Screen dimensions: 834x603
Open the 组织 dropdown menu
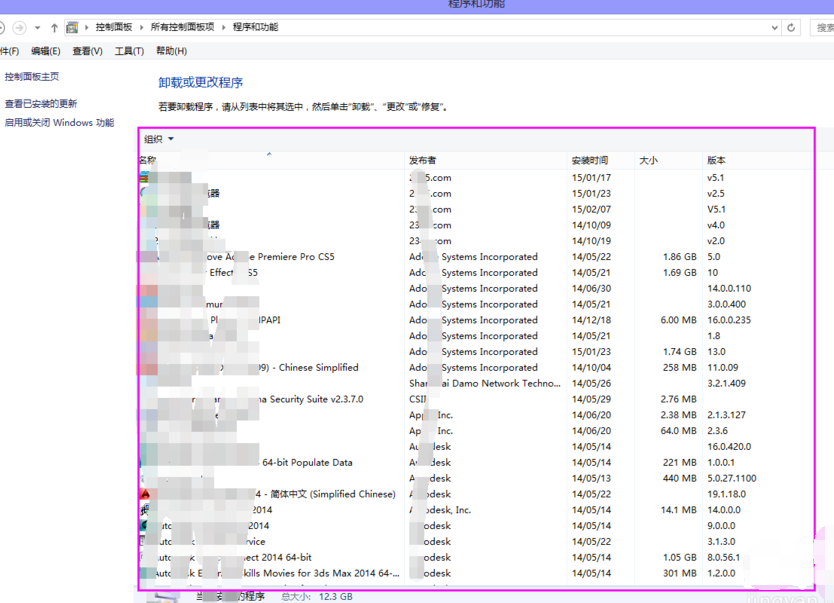(x=155, y=139)
